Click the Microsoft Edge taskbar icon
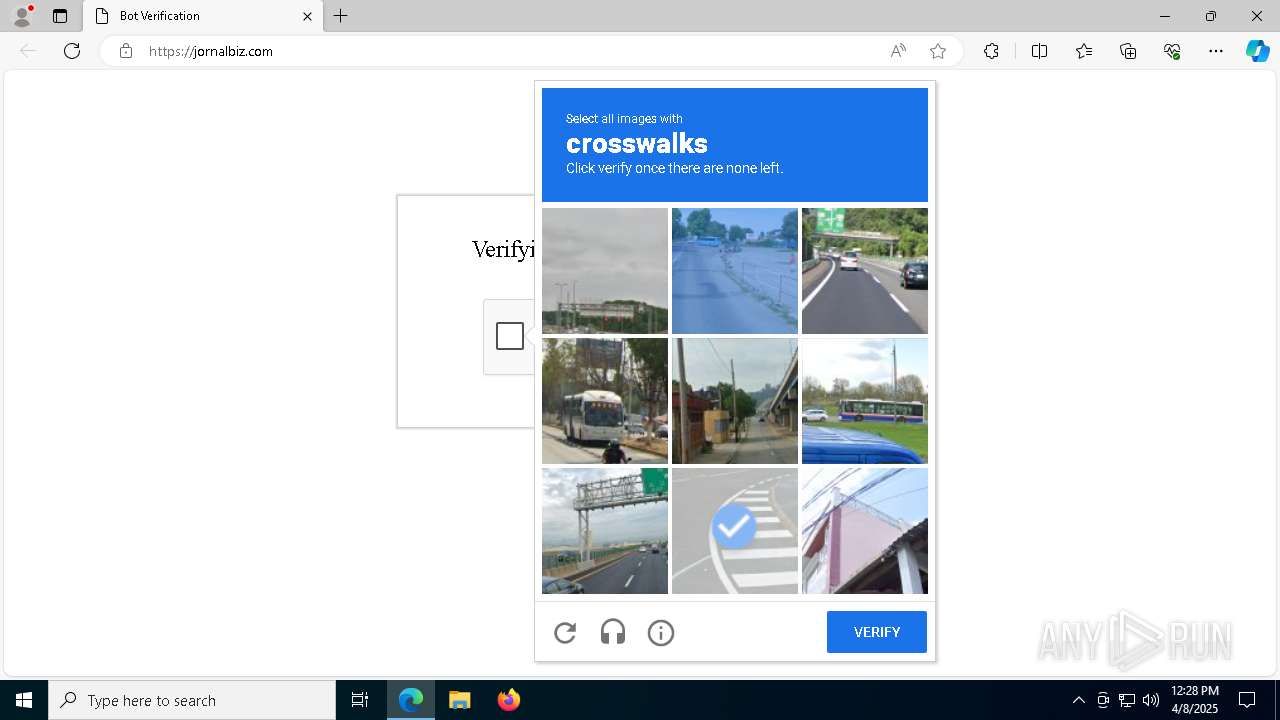1280x720 pixels. pyautogui.click(x=411, y=700)
